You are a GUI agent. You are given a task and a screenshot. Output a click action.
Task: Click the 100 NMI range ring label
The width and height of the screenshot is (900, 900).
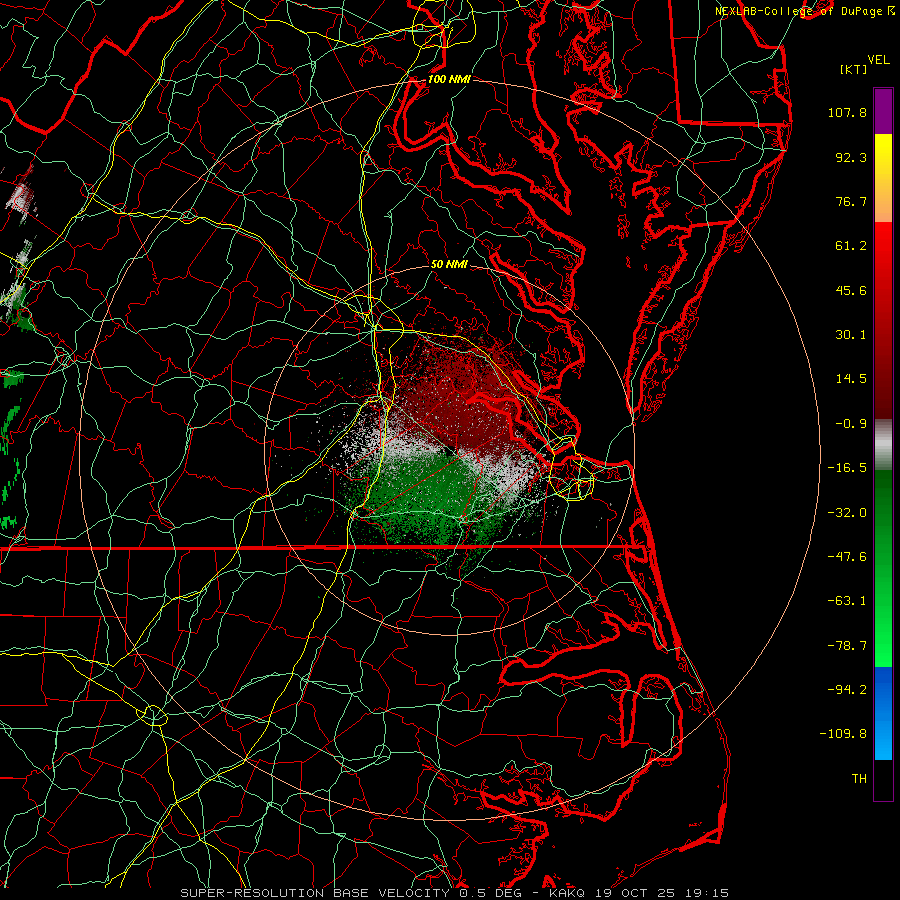point(449,79)
